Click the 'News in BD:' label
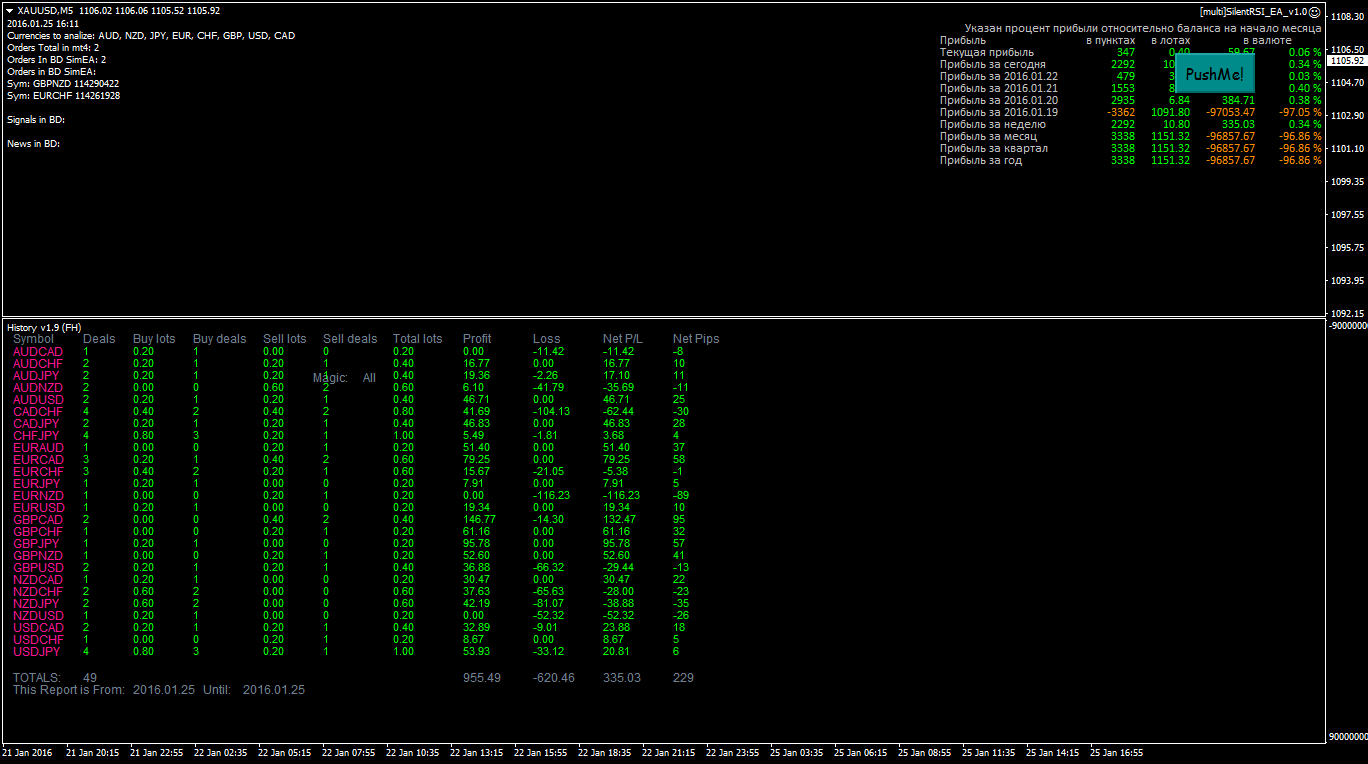The image size is (1368, 764). tap(33, 144)
